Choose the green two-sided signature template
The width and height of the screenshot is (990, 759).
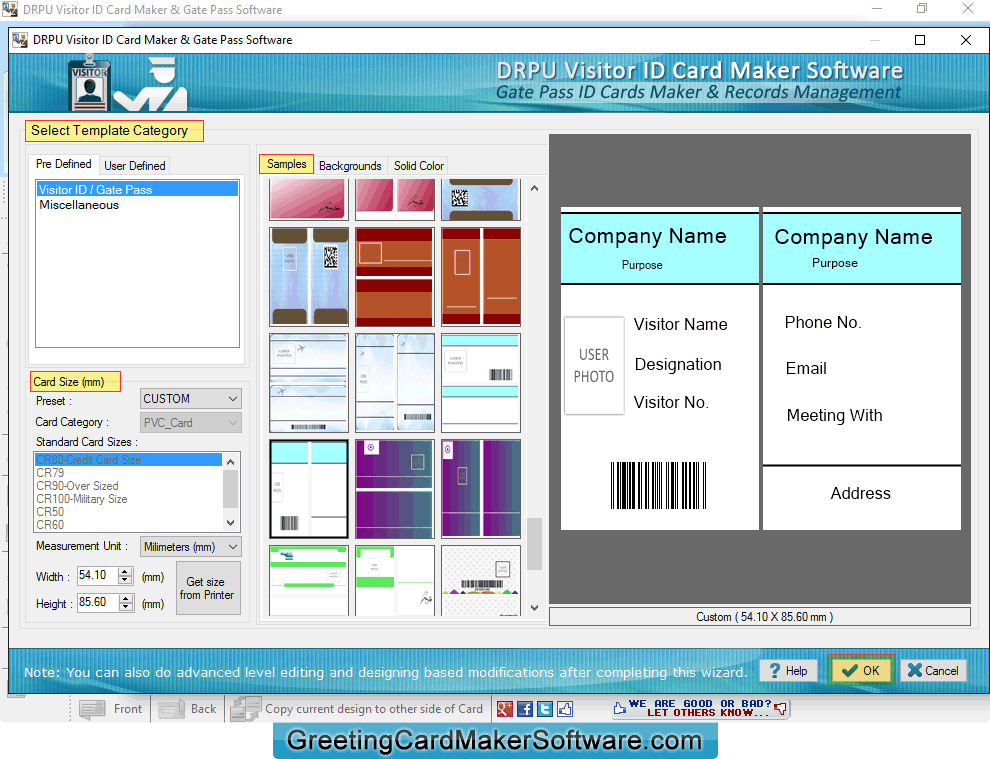[x=395, y=580]
